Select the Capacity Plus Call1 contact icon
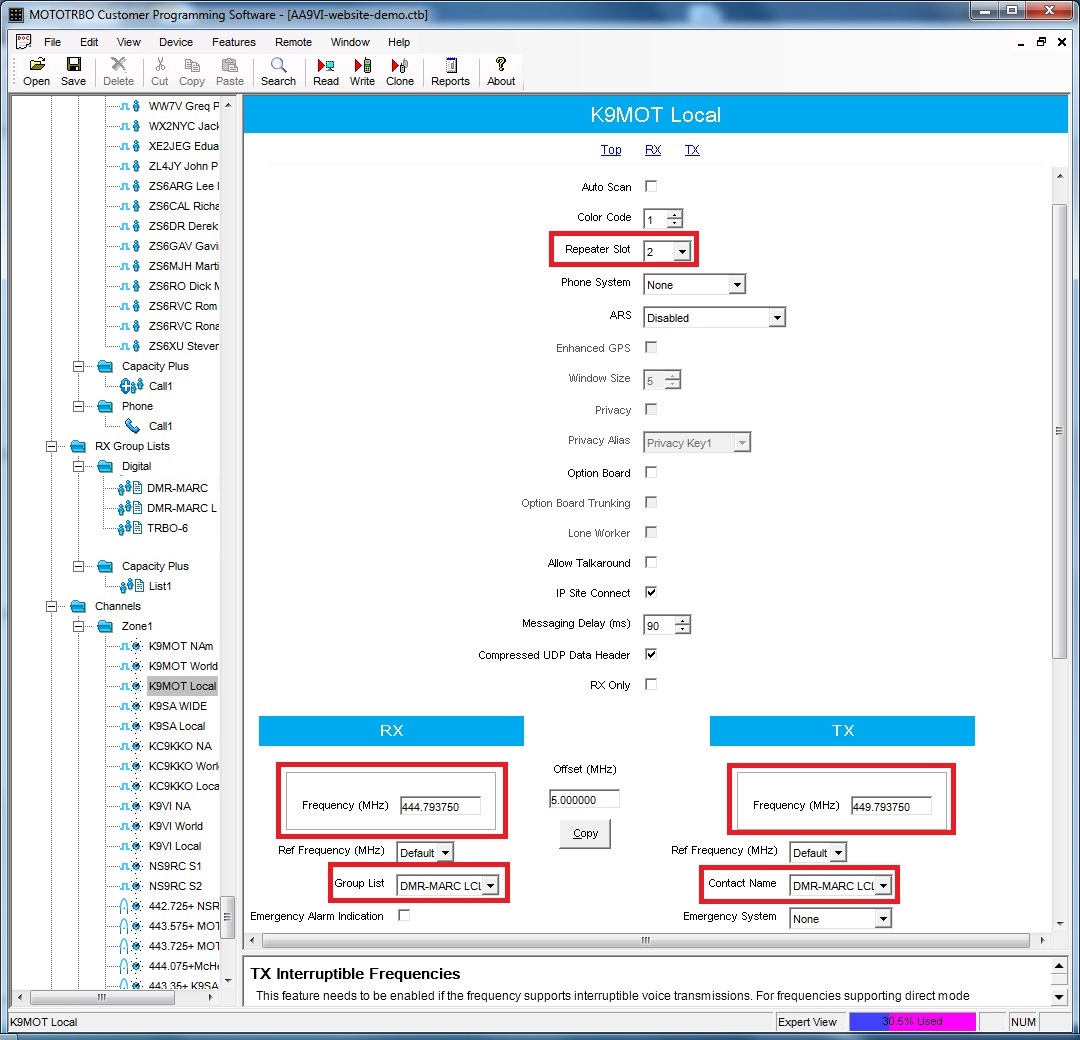1080x1040 pixels. coord(132,386)
